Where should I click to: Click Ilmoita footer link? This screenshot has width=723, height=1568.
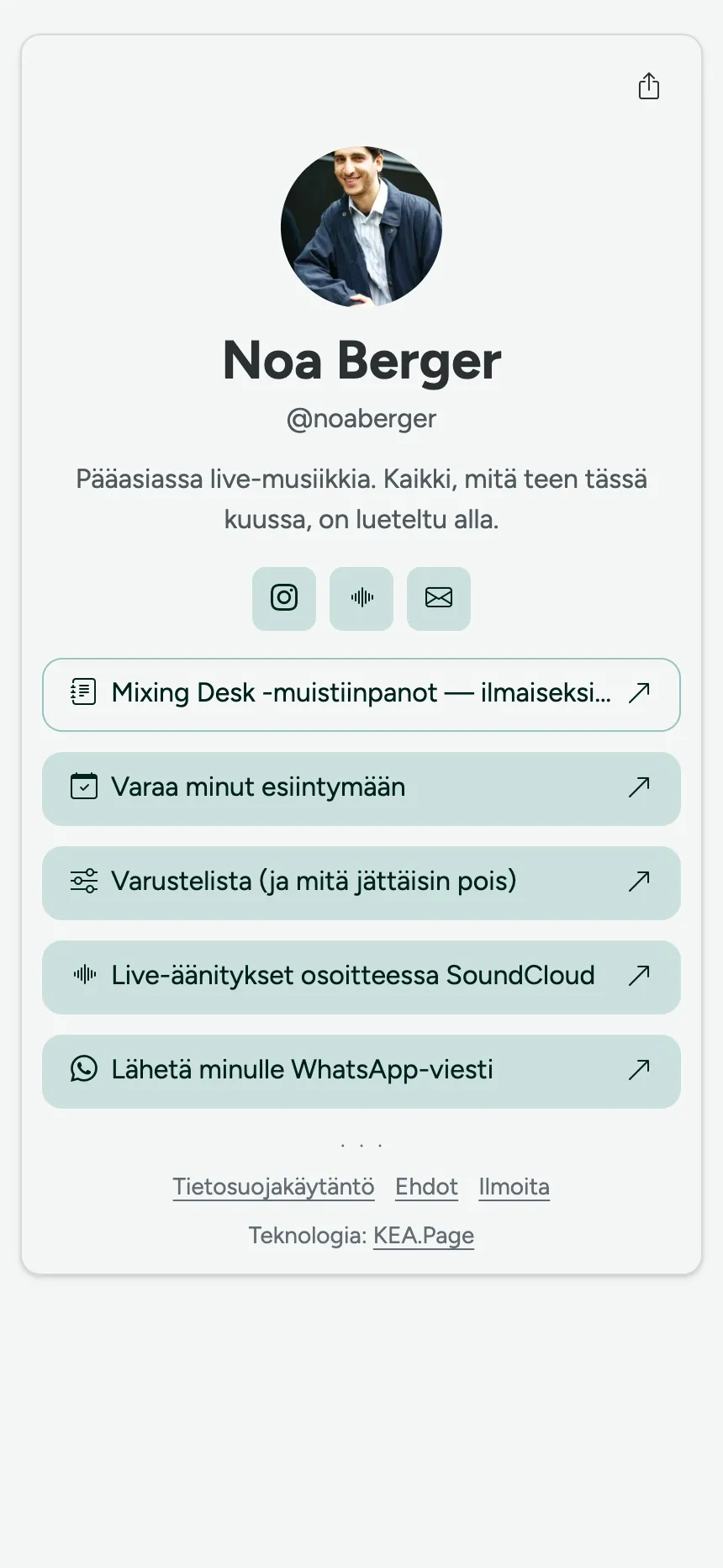tap(514, 1187)
